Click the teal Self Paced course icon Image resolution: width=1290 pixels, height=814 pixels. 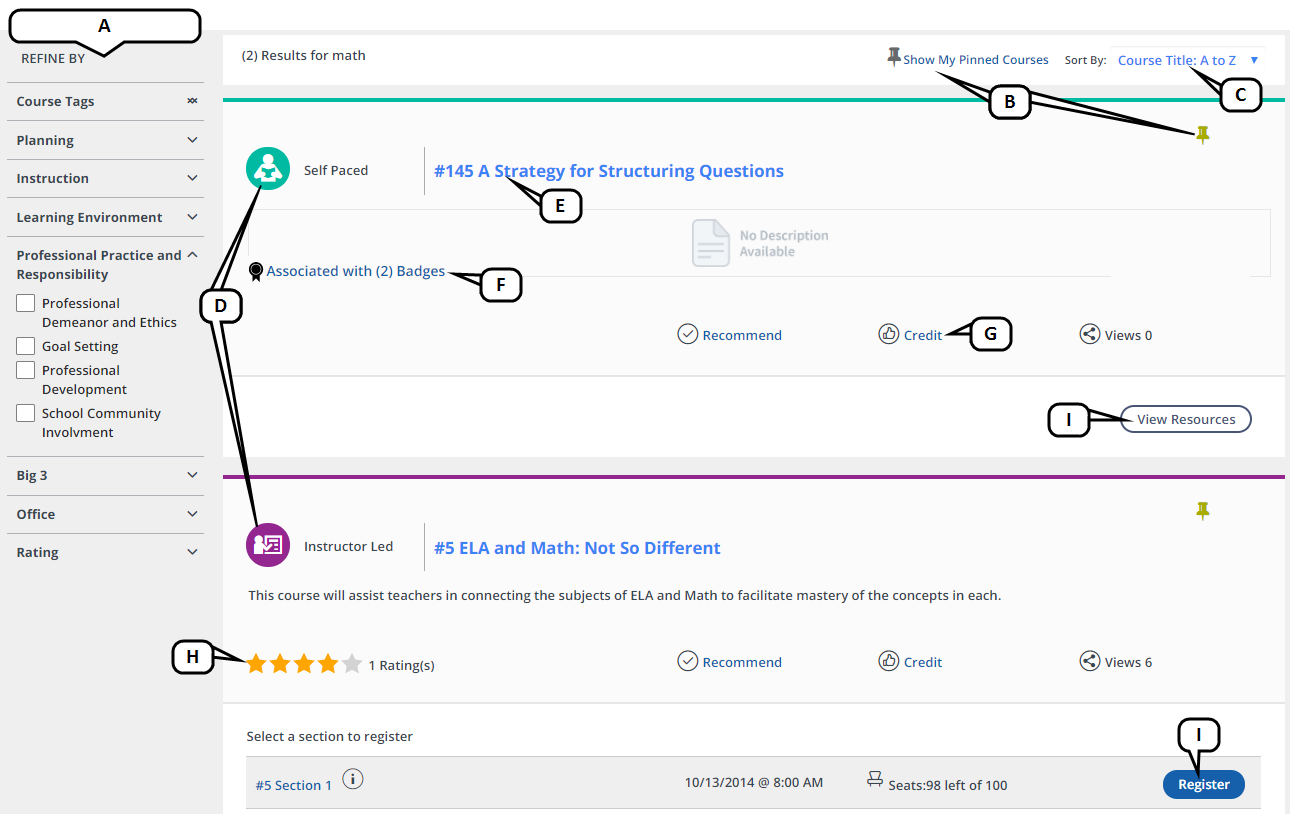(x=267, y=170)
